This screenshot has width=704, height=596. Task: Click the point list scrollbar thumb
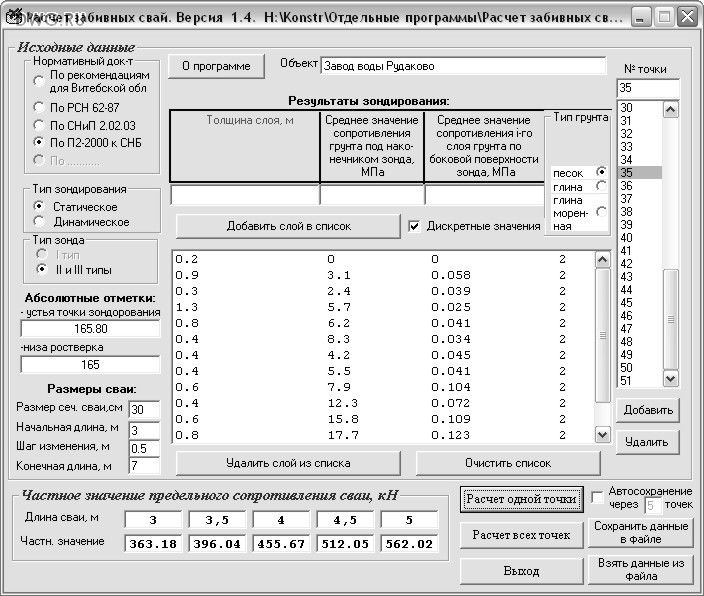pos(670,320)
